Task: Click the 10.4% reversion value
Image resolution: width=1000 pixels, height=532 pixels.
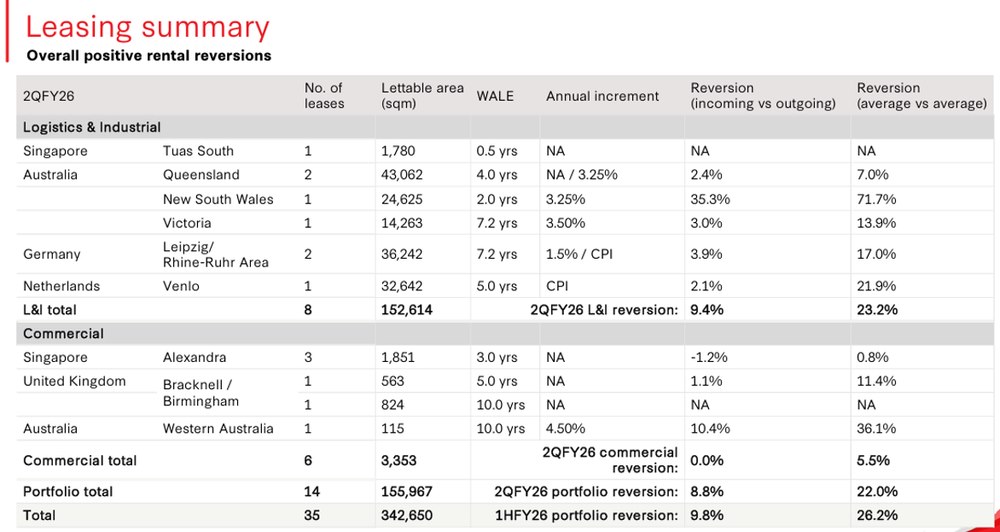Action: 710,429
